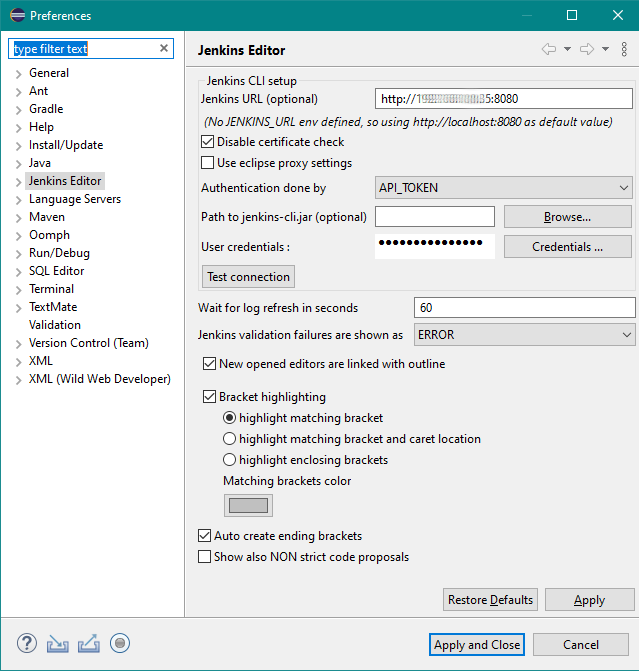639x672 pixels.
Task: Expand the Gradle tree node
Action: (x=18, y=110)
